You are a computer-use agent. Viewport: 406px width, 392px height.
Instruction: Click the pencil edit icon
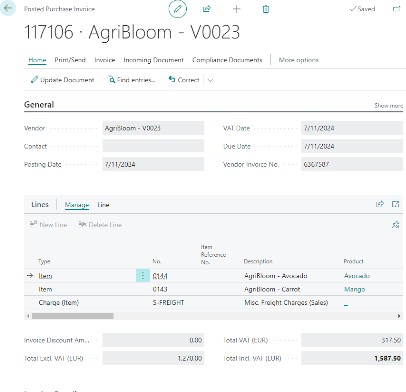(x=178, y=9)
